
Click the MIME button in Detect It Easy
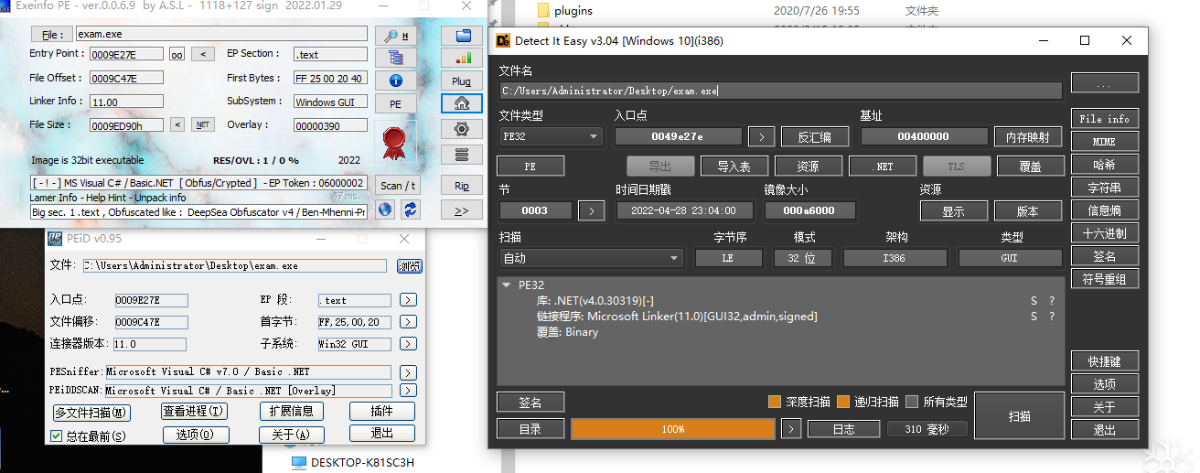pos(1104,141)
